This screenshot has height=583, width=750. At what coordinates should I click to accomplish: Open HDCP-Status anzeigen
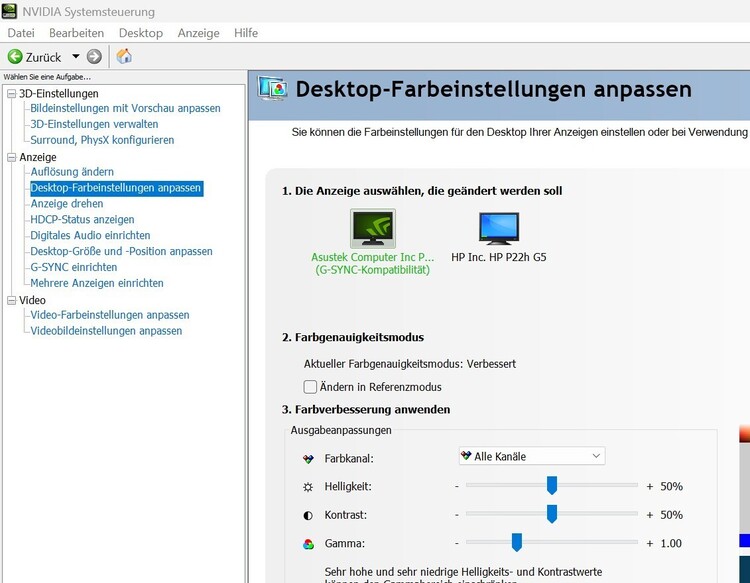click(x=82, y=220)
